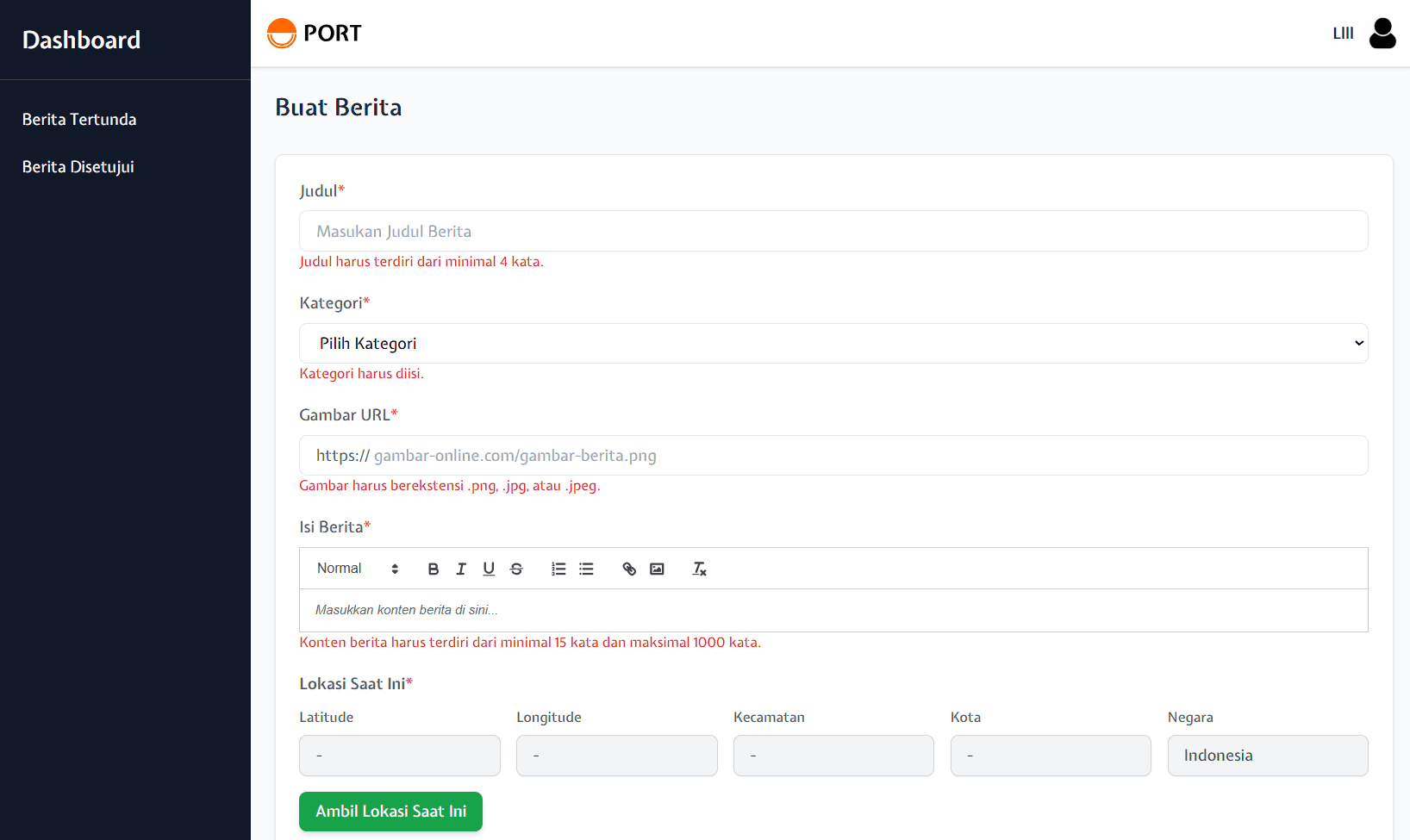The height and width of the screenshot is (840, 1410).
Task: Open the Normal heading style picker
Action: click(x=358, y=569)
